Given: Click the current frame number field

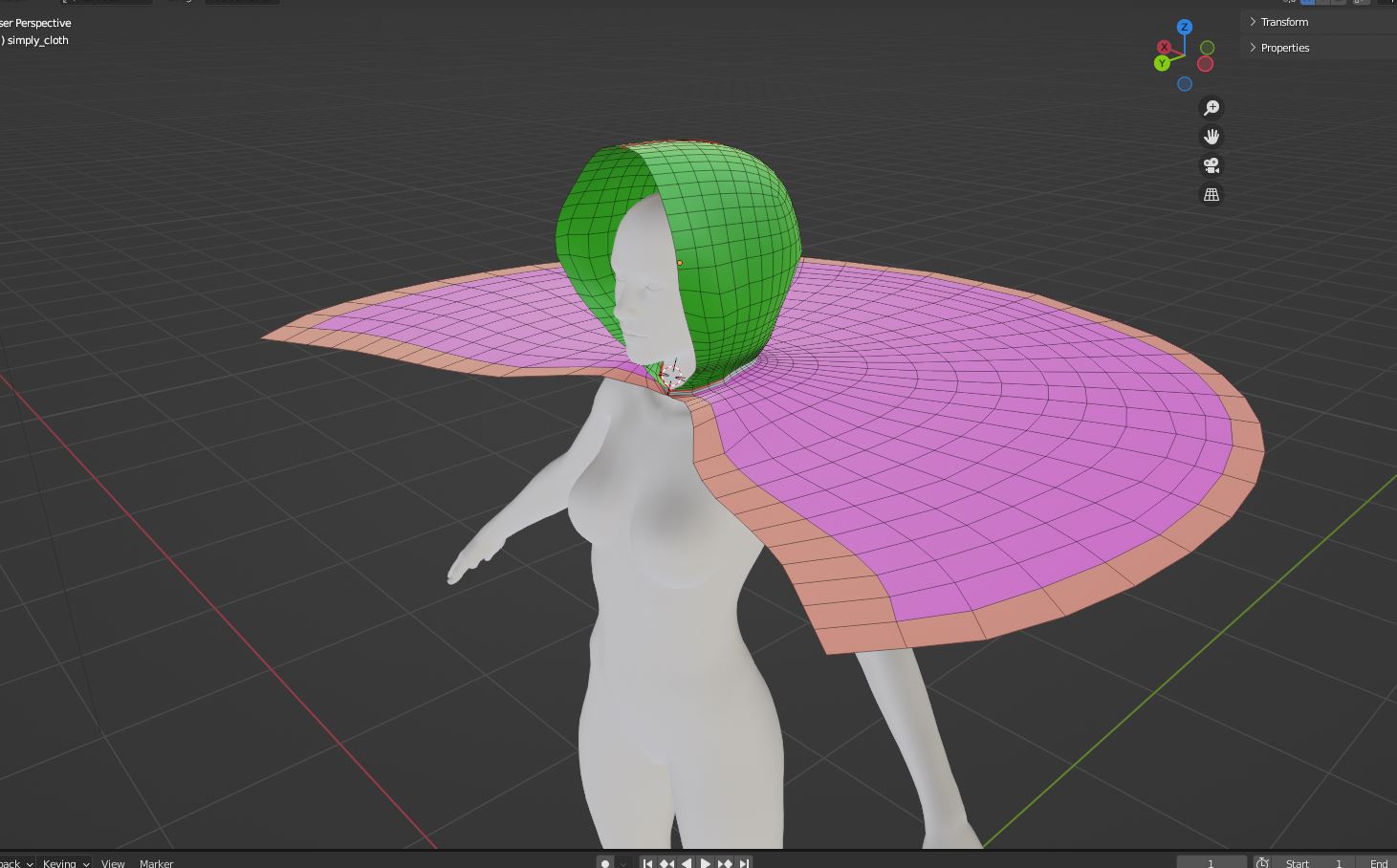Looking at the screenshot, I should [x=1211, y=862].
